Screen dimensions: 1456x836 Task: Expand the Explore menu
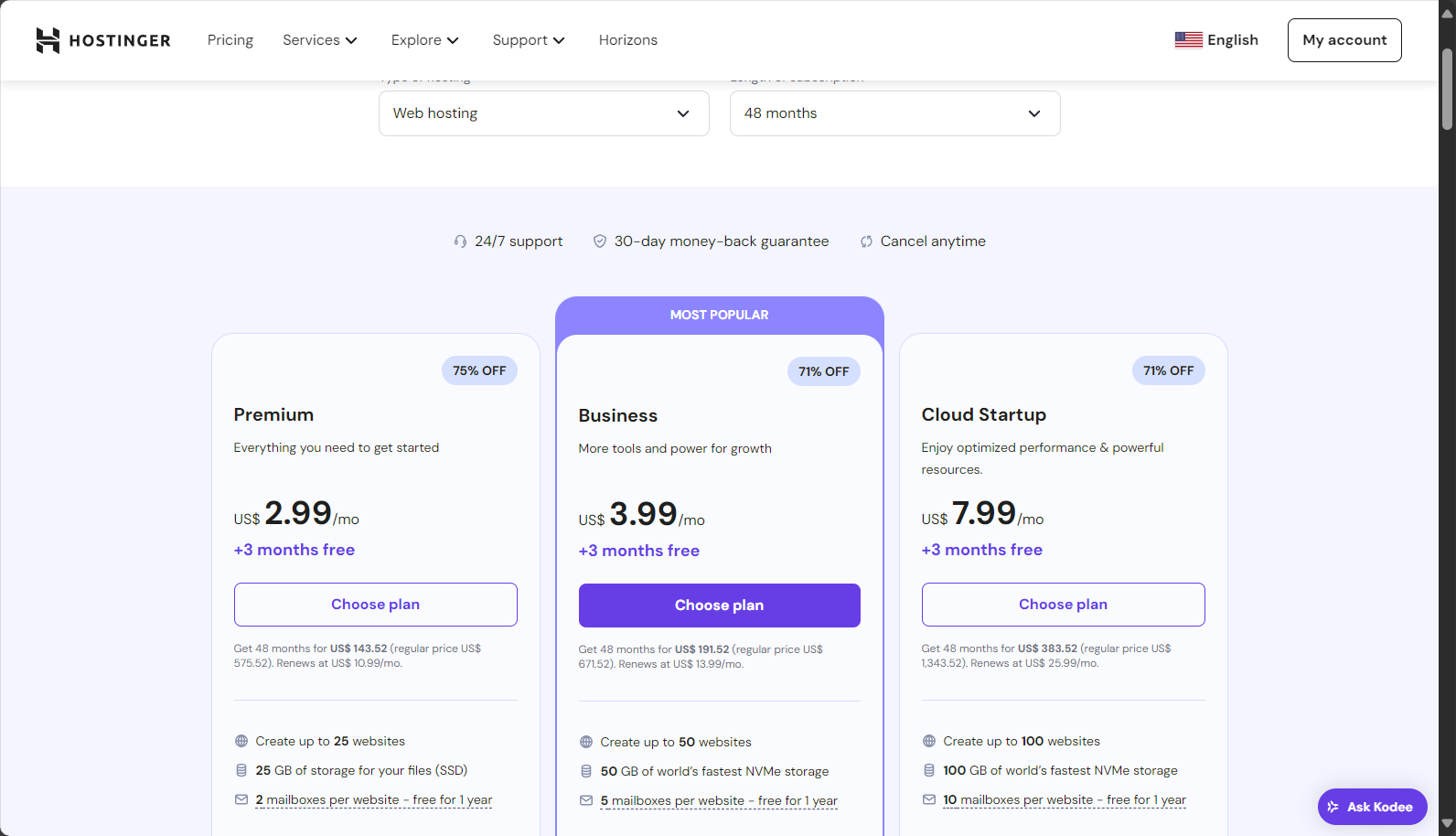click(424, 40)
